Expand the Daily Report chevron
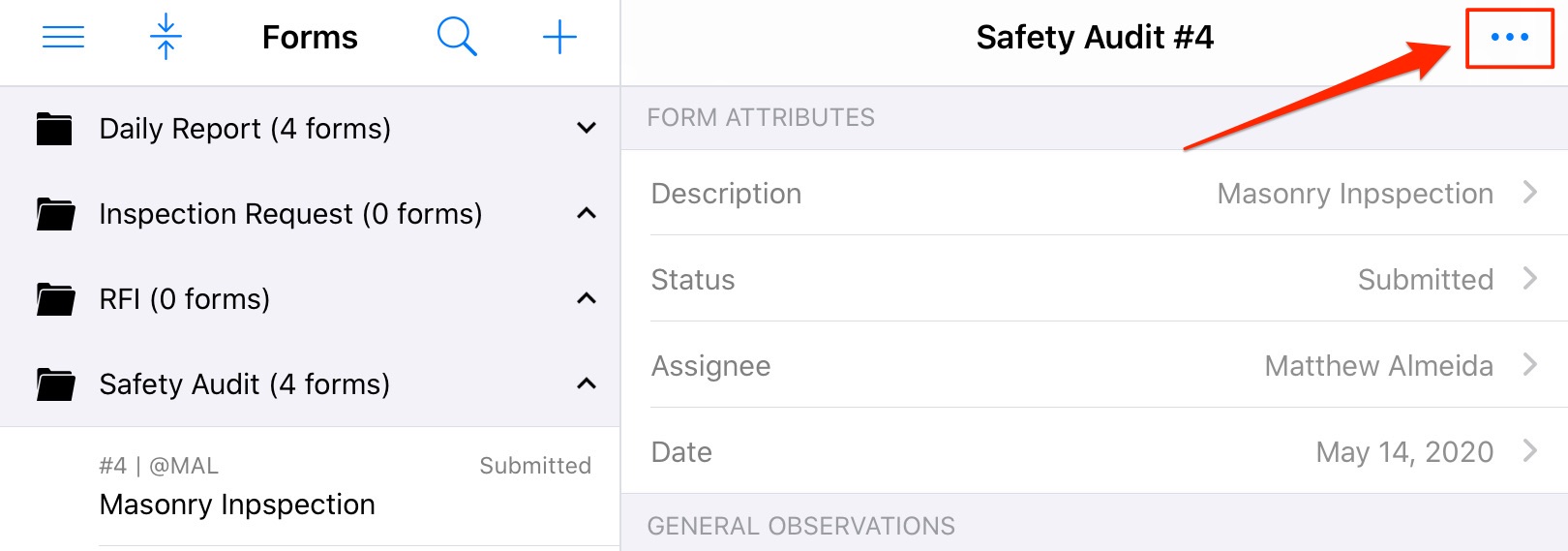1568x551 pixels. click(x=587, y=128)
